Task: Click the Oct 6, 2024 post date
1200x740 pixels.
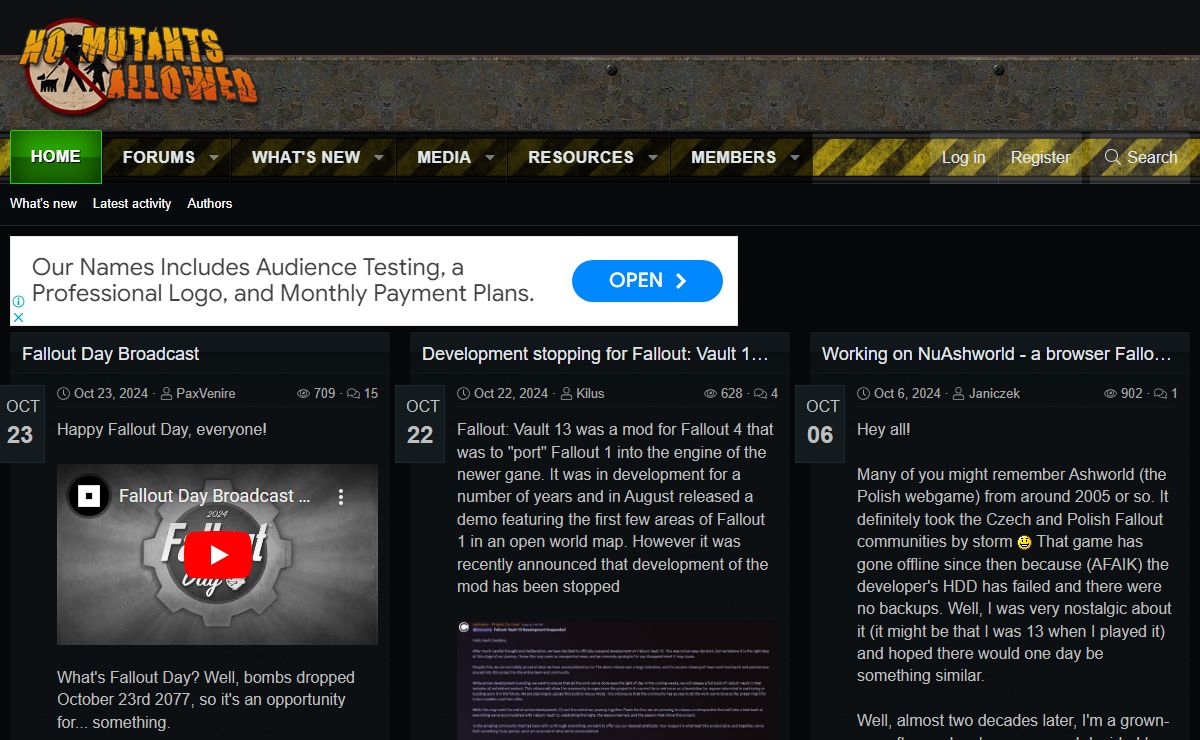Action: tap(907, 393)
